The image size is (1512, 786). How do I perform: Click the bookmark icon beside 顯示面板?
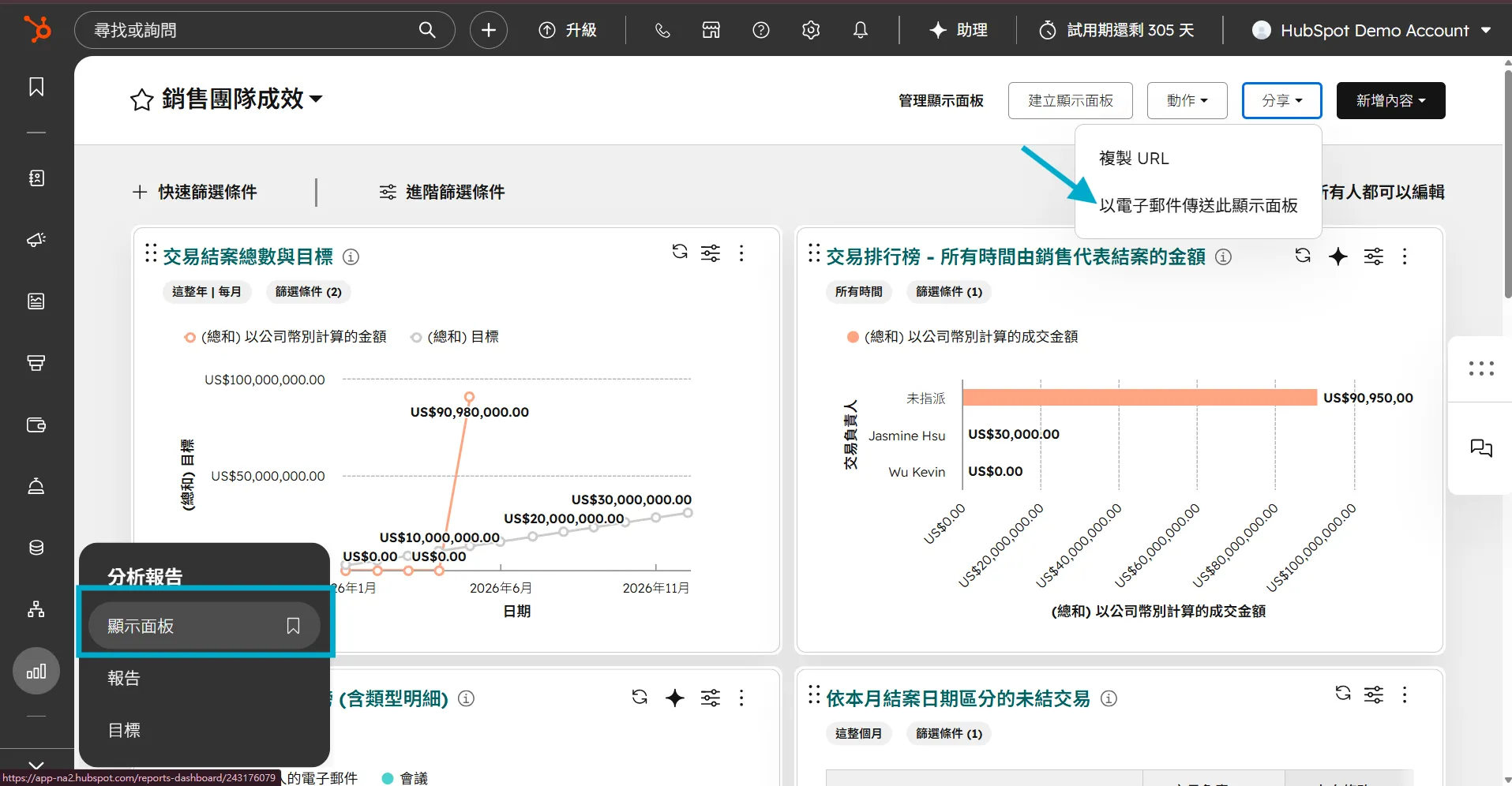[293, 626]
